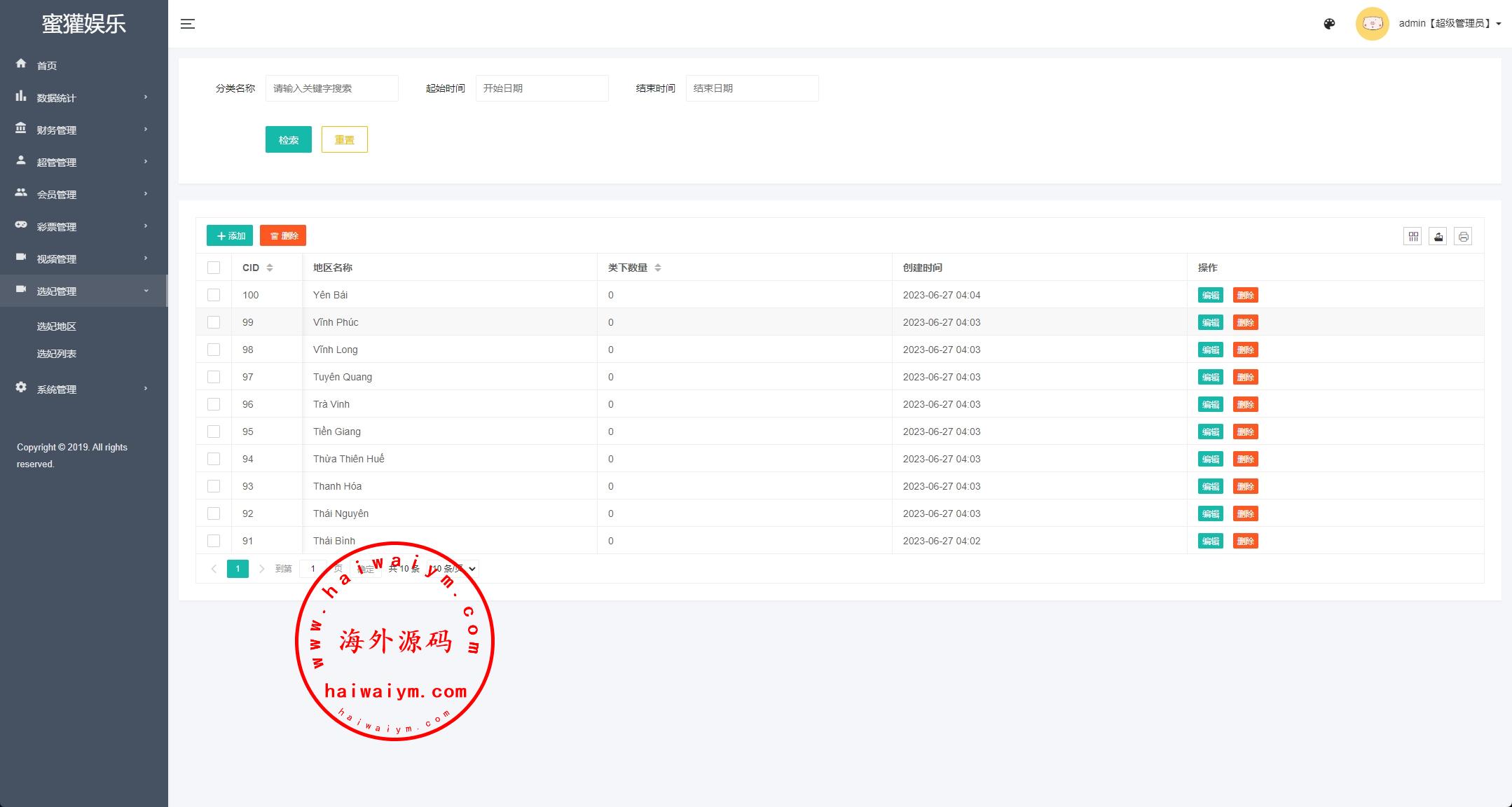Image resolution: width=1512 pixels, height=807 pixels.
Task: Open the column filter icon in the table toolbar
Action: 1413,237
